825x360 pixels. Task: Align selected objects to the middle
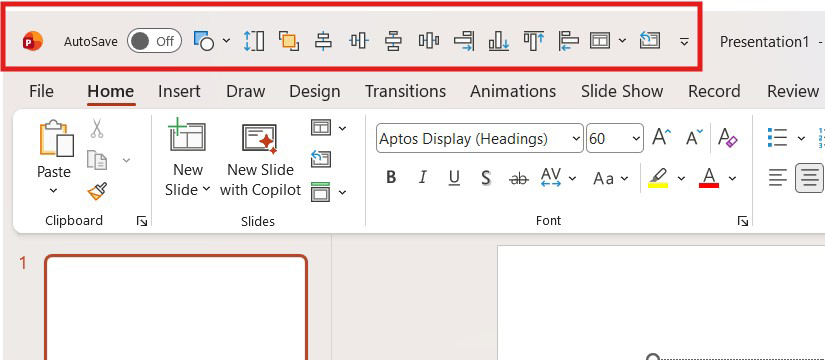click(x=359, y=41)
